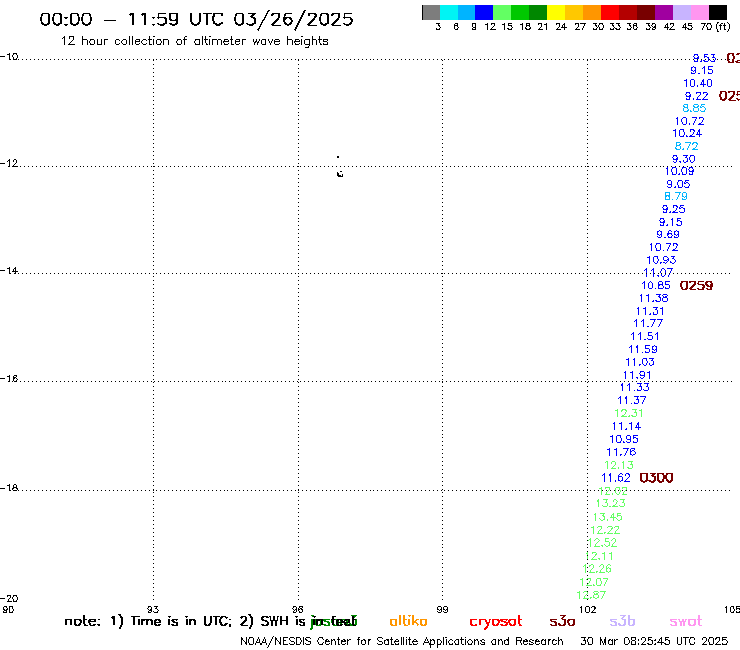
Task: Click the wave height value 10.95
Action: (x=624, y=439)
